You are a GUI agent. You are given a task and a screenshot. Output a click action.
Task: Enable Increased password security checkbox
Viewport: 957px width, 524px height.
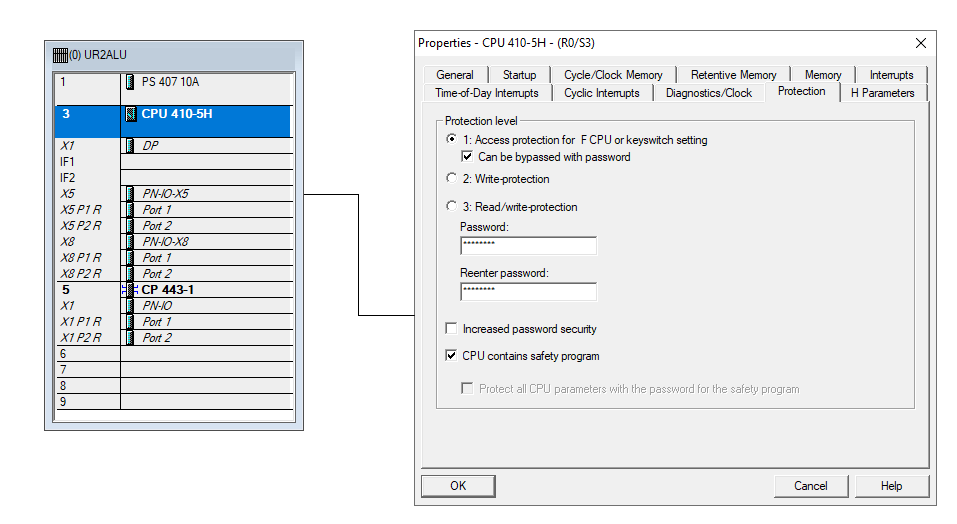click(451, 329)
